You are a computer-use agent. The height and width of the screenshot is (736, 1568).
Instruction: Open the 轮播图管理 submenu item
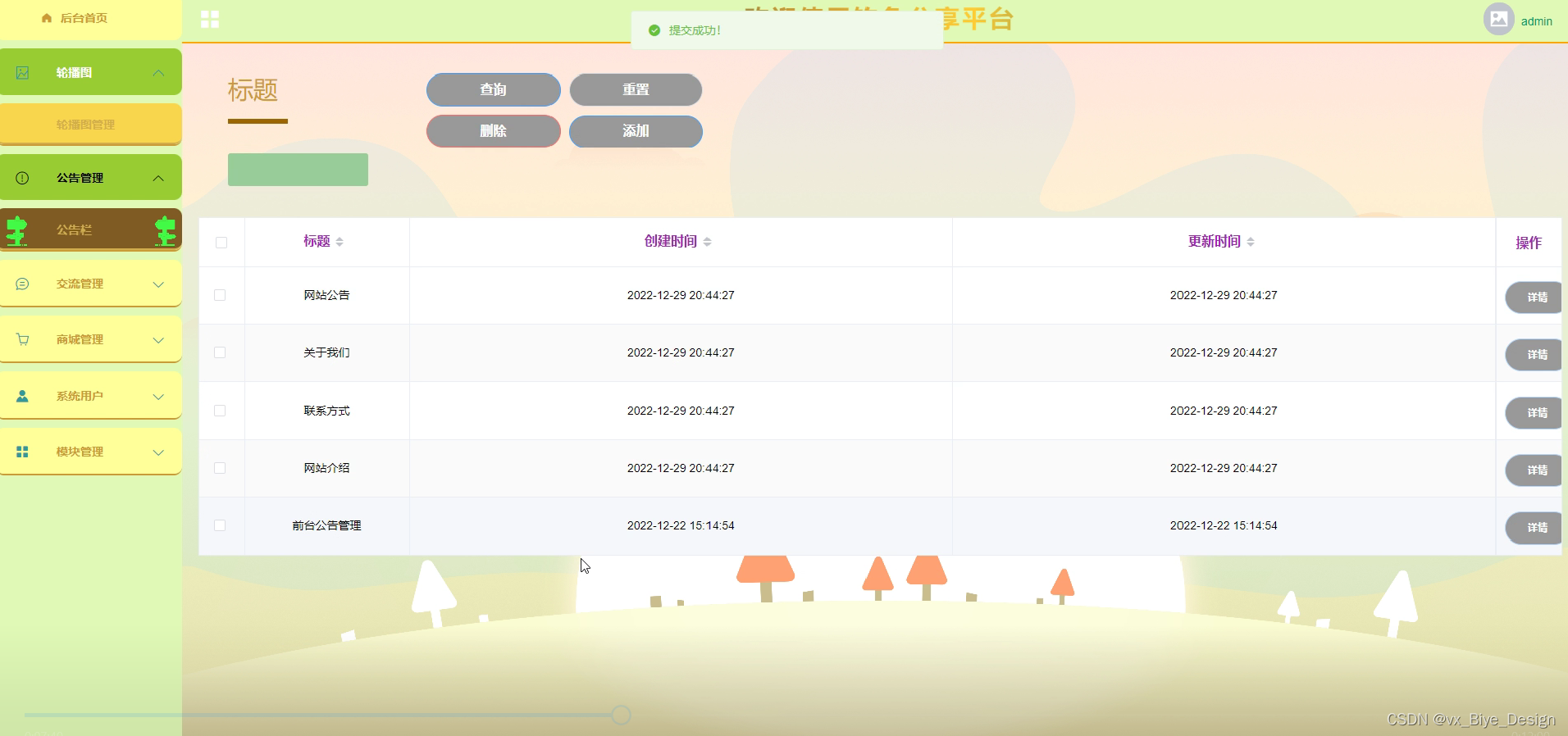pyautogui.click(x=91, y=125)
